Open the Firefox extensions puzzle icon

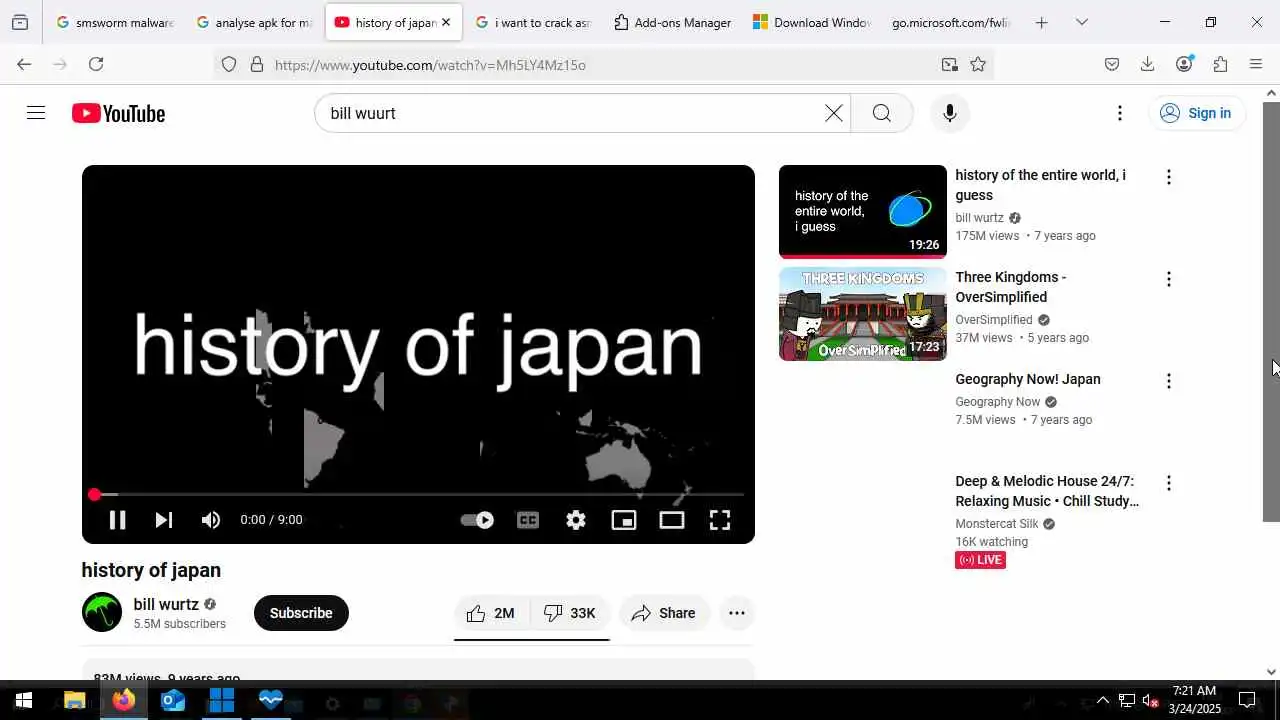(1220, 64)
